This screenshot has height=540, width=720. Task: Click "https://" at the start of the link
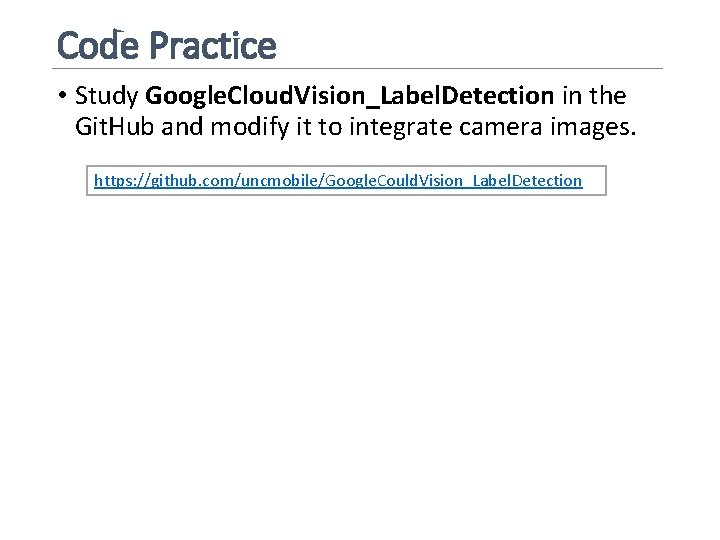118,181
